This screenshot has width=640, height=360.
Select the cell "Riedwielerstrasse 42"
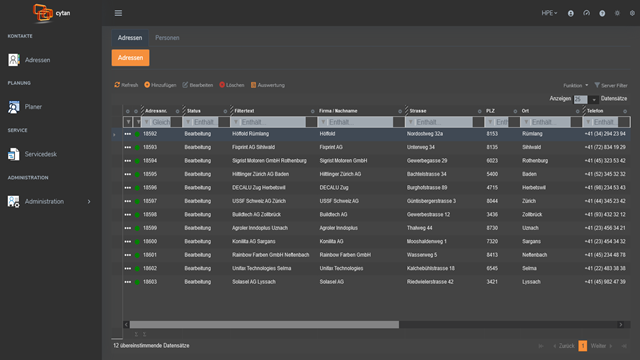click(x=430, y=282)
